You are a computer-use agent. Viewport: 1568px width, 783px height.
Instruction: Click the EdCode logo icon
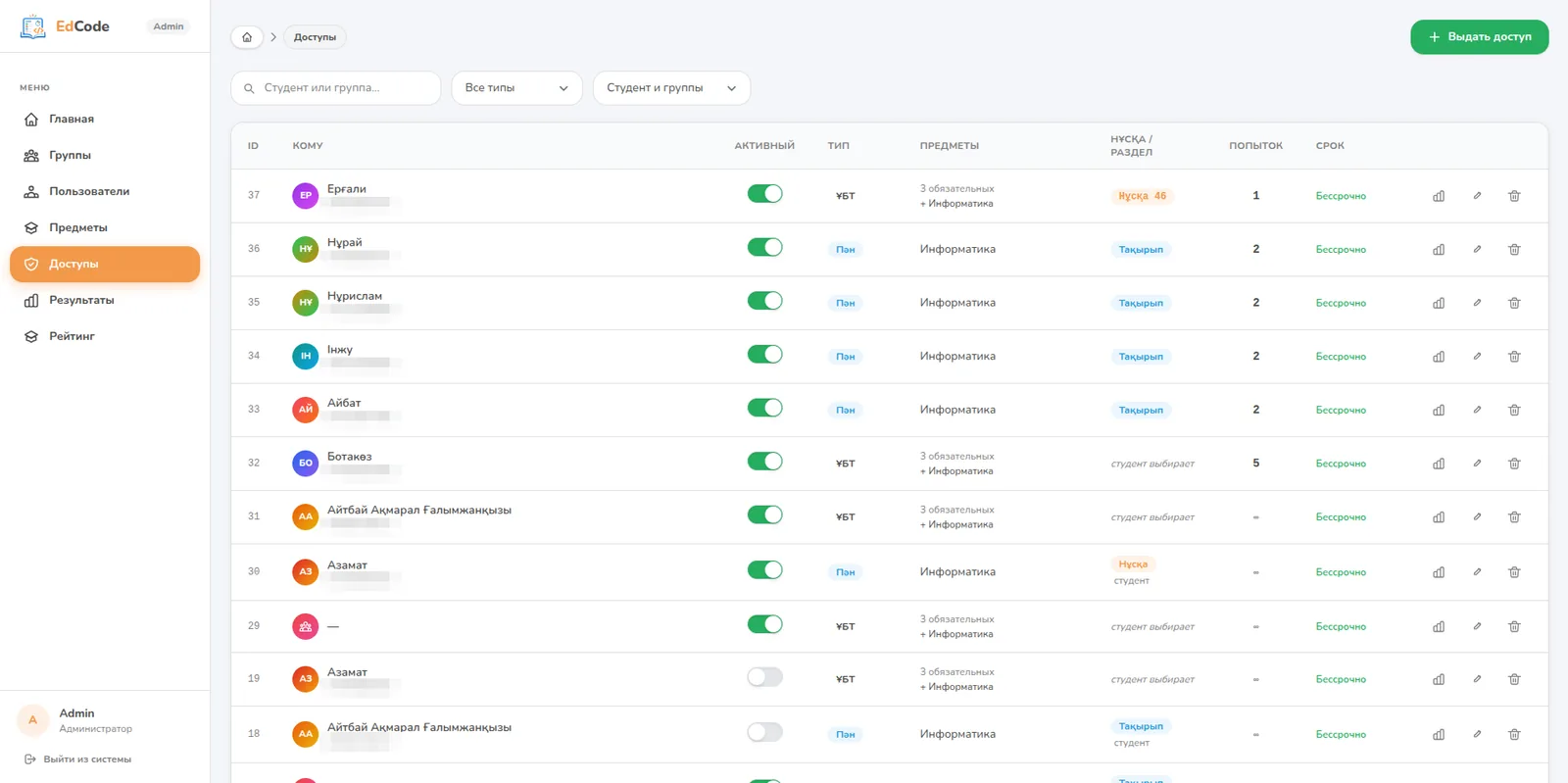pos(33,26)
